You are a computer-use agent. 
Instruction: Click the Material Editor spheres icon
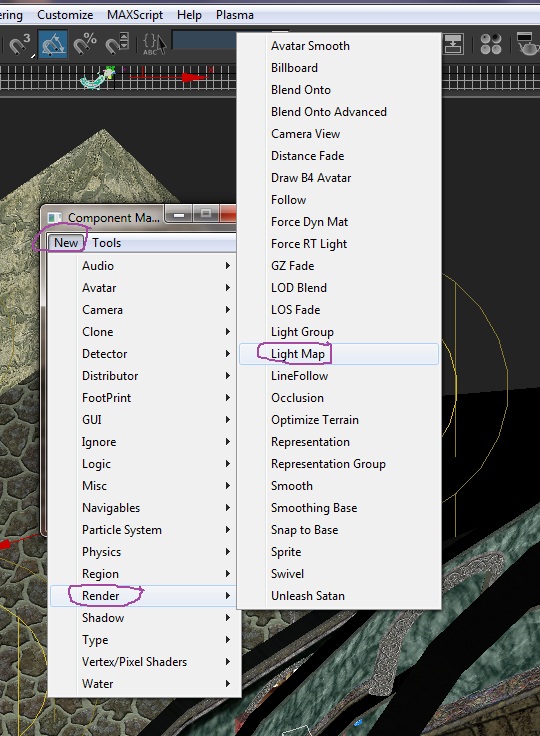coord(491,44)
